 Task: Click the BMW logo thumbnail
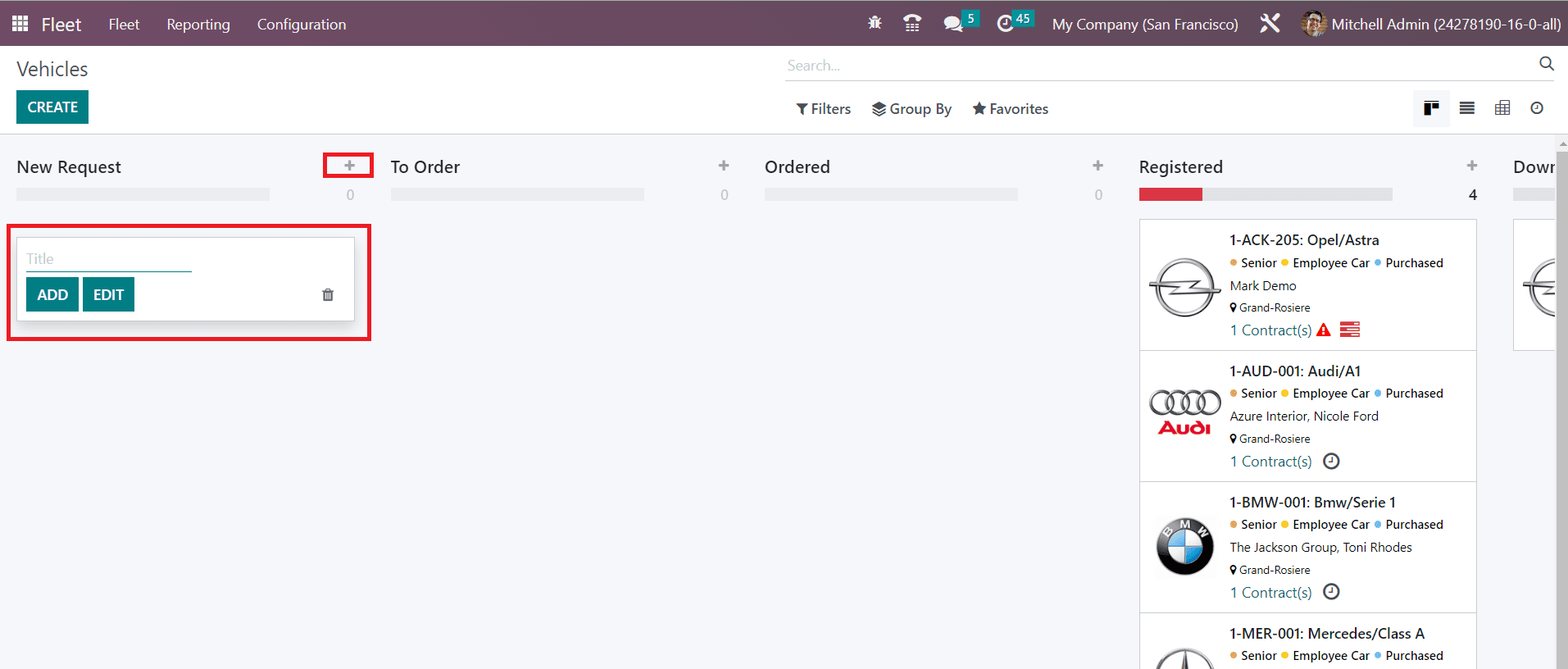click(1184, 547)
